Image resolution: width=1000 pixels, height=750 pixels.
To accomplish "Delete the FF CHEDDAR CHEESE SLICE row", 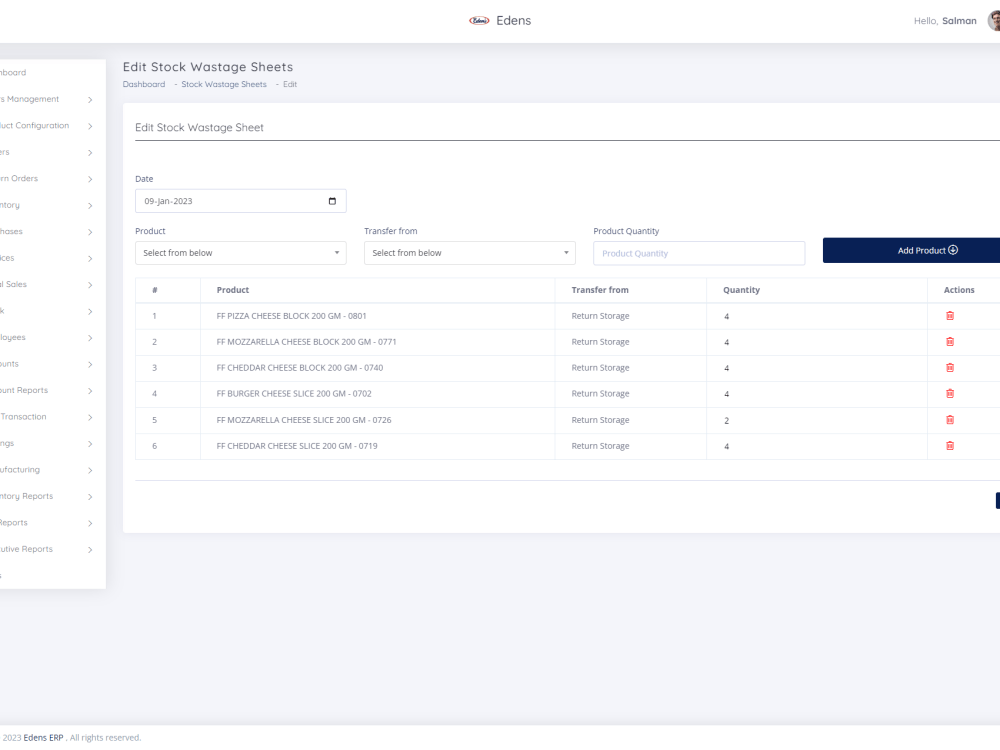I will pyautogui.click(x=950, y=446).
